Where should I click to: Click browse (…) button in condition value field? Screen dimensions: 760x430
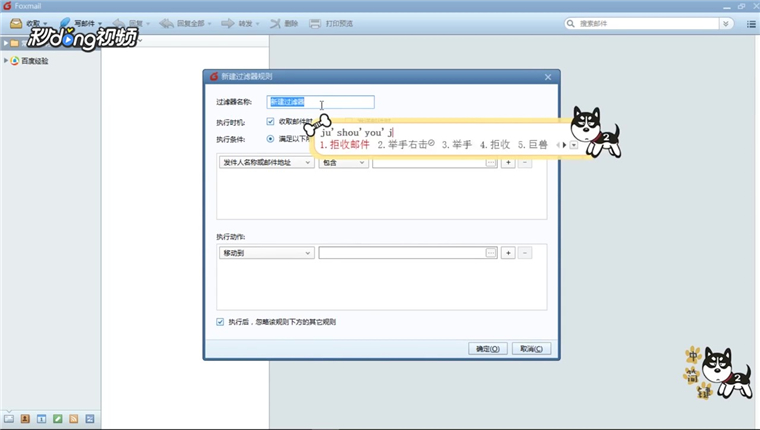[x=491, y=163]
